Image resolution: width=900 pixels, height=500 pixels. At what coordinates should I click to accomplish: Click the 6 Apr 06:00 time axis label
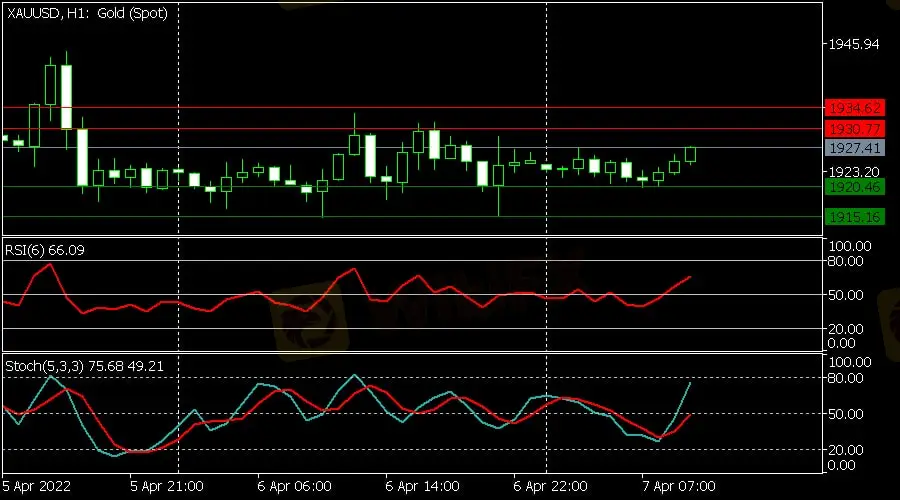coord(294,486)
